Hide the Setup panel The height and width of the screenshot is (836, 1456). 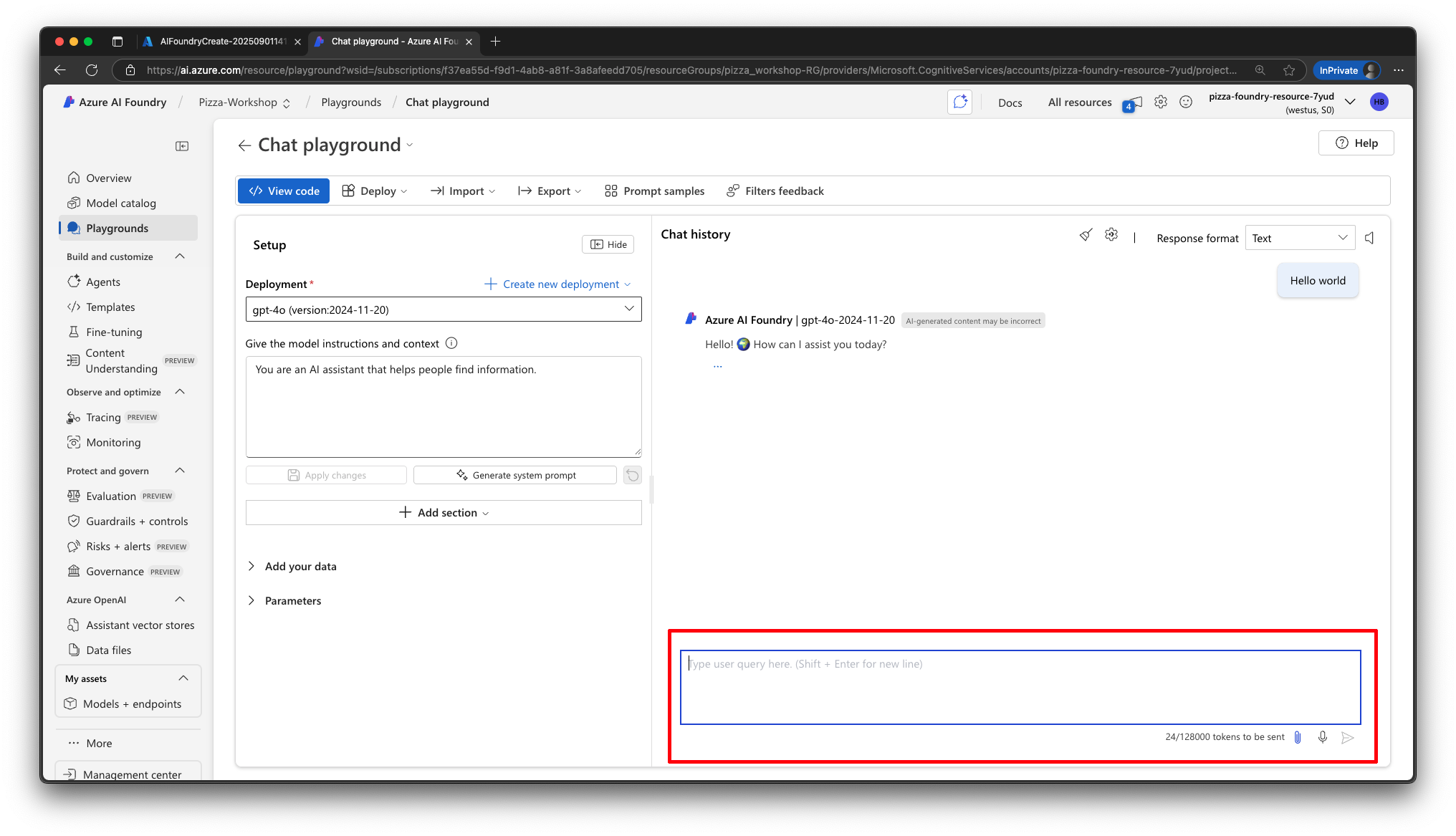[608, 244]
